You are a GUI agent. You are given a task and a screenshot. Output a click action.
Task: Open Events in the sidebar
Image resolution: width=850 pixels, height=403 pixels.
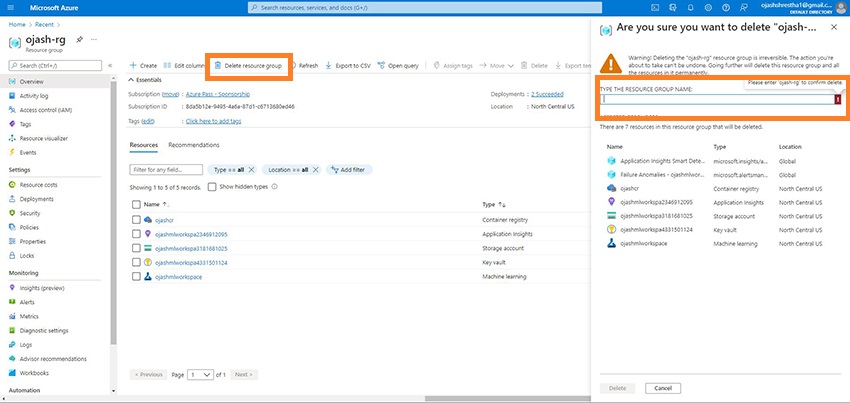point(28,152)
